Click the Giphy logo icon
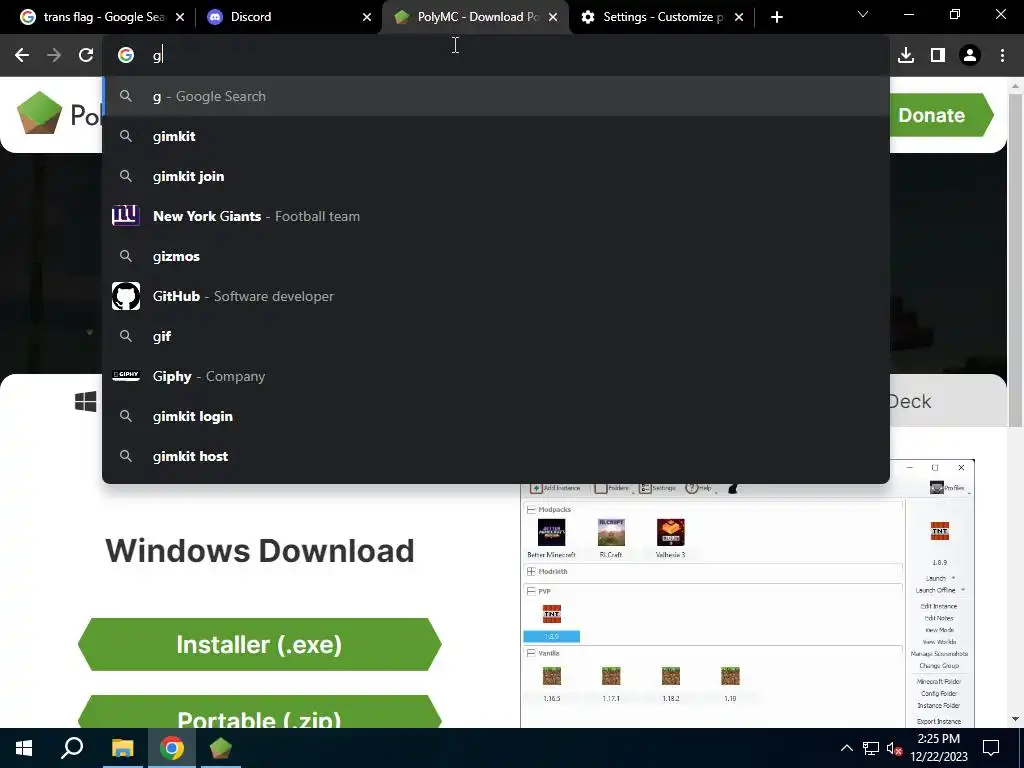This screenshot has width=1024, height=768. [125, 375]
